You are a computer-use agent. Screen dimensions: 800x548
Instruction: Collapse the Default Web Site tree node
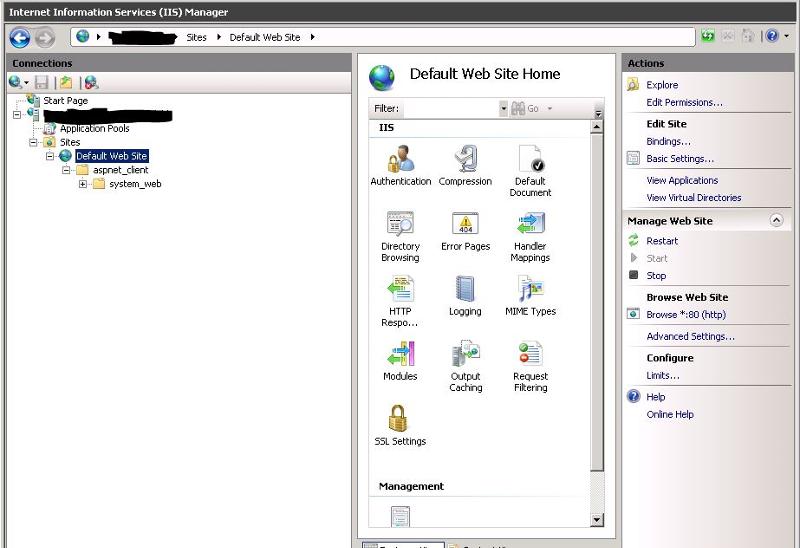(x=49, y=156)
